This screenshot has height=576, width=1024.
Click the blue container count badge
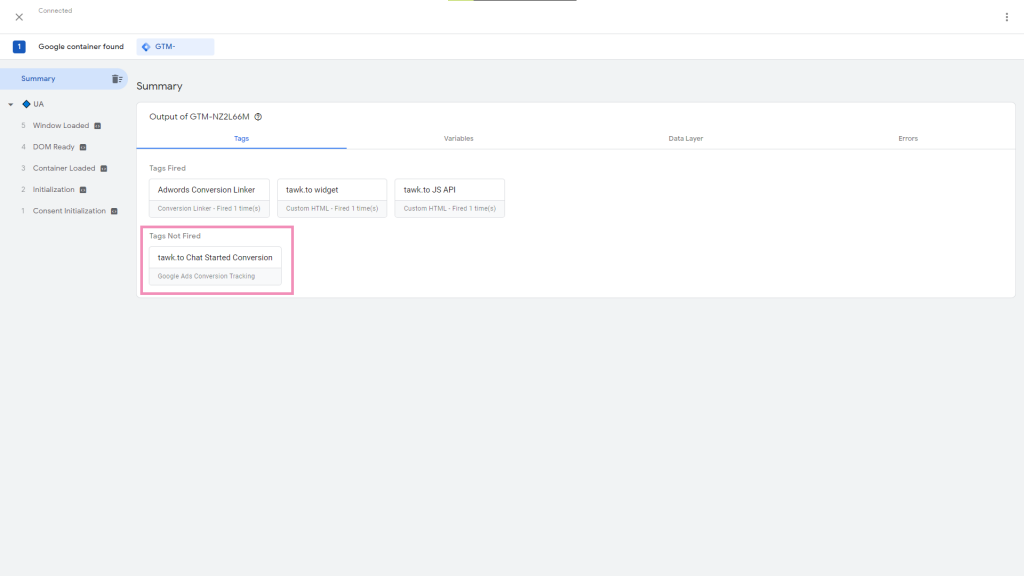(x=19, y=46)
